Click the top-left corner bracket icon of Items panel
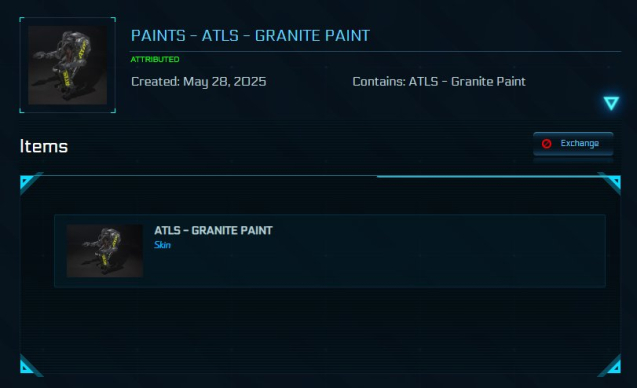Image resolution: width=637 pixels, height=388 pixels. click(29, 182)
